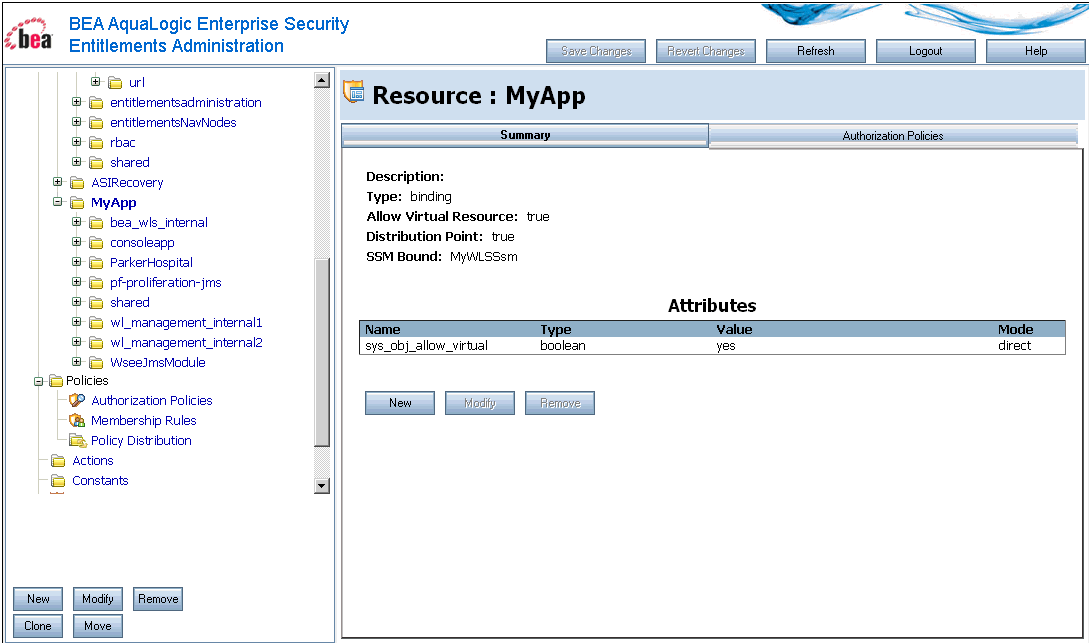Click Modify below the resource tree

[98, 599]
